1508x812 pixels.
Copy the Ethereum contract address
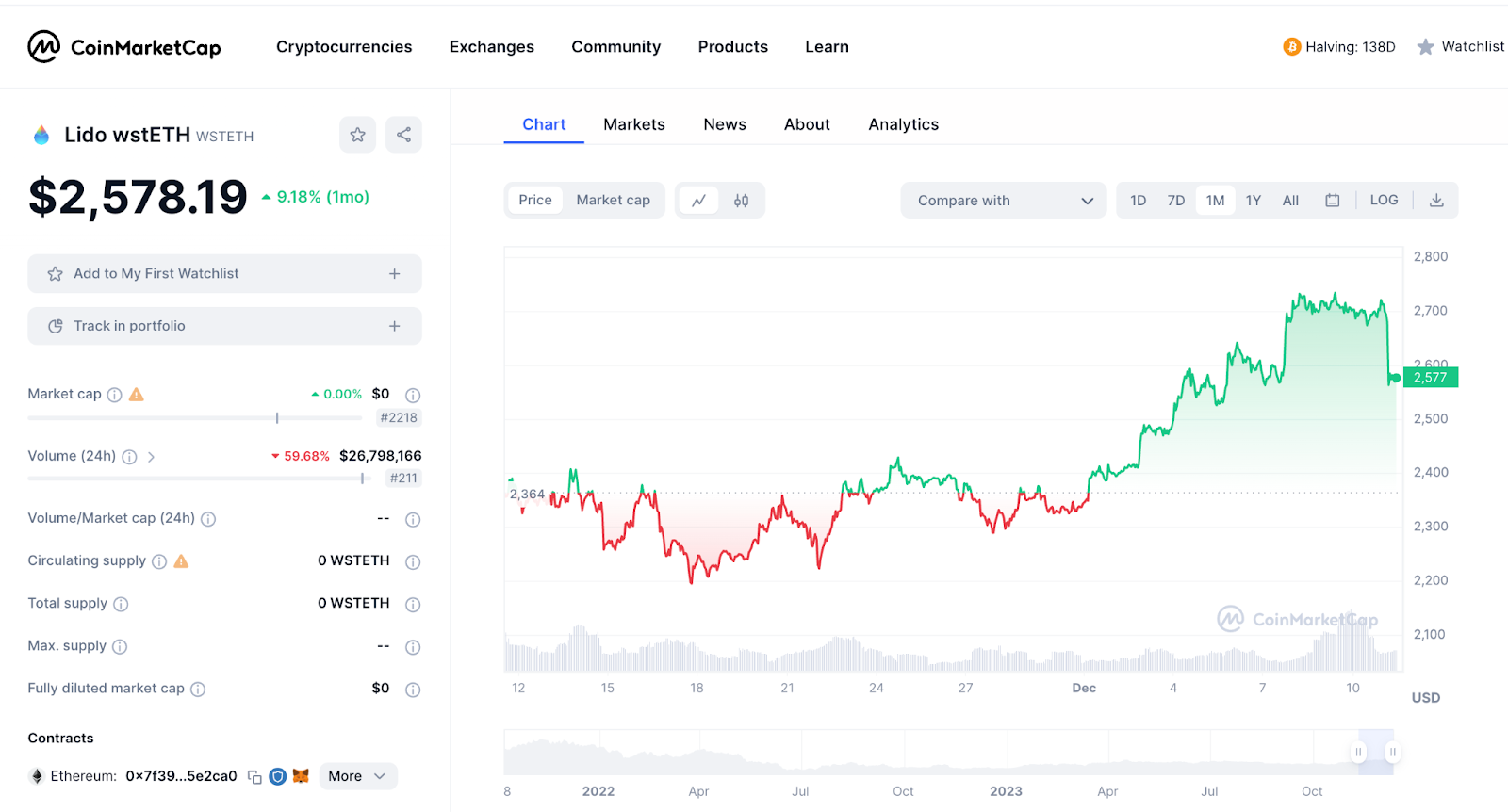coord(254,777)
